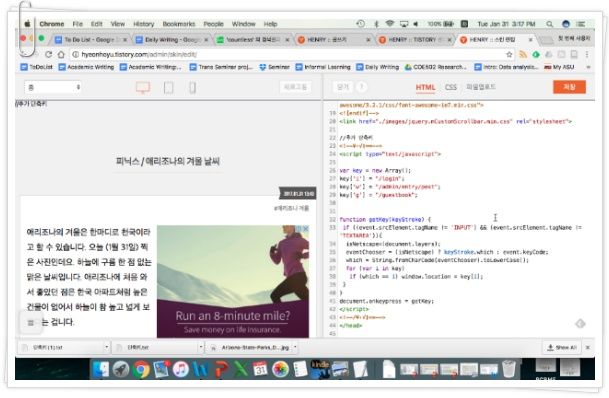Viewport: 609px width, 398px height.
Task: Switch to the To Do List tab
Action: pos(91,40)
